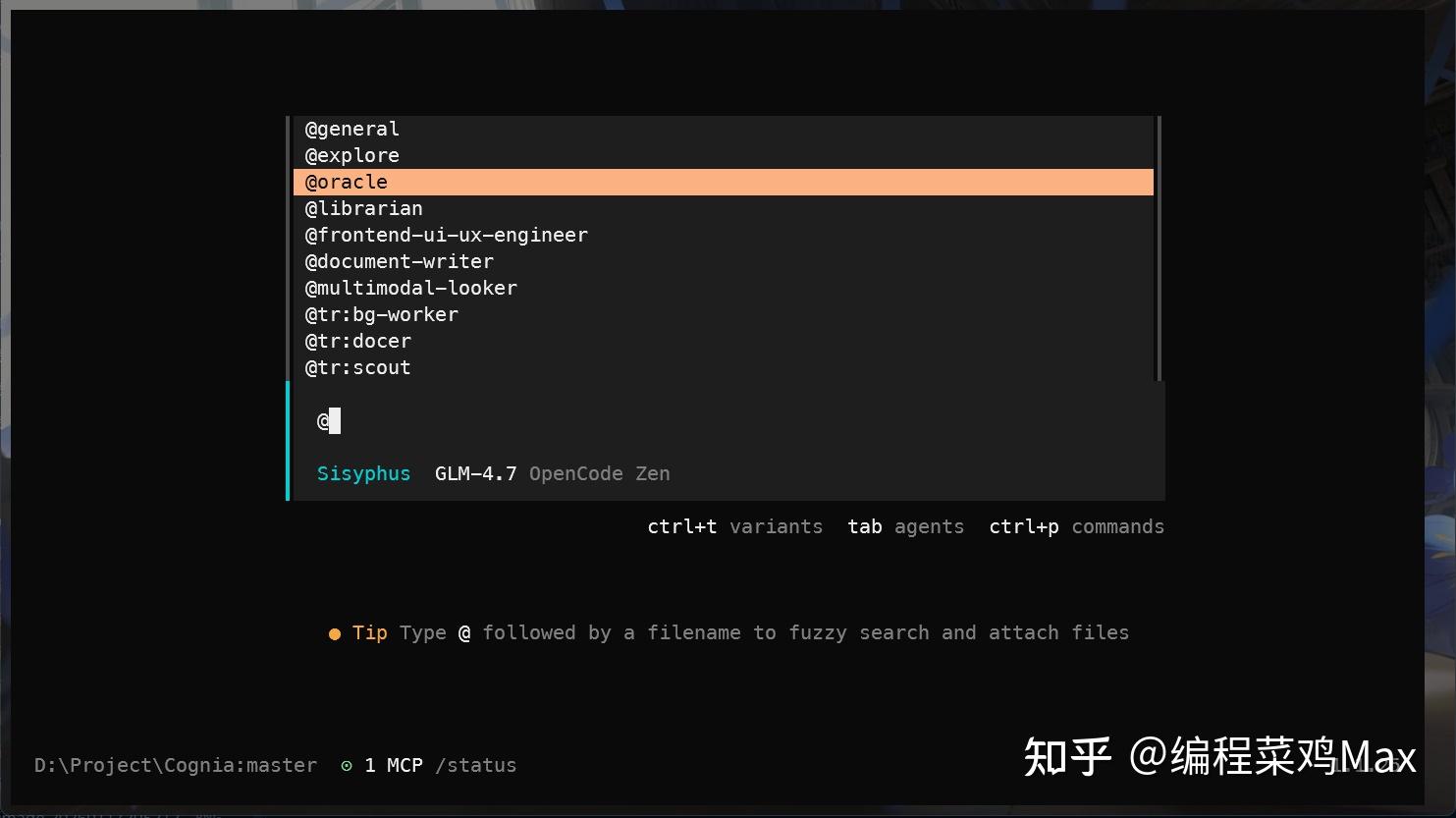The width and height of the screenshot is (1456, 818).
Task: Click the tab agents hint
Action: [905, 526]
